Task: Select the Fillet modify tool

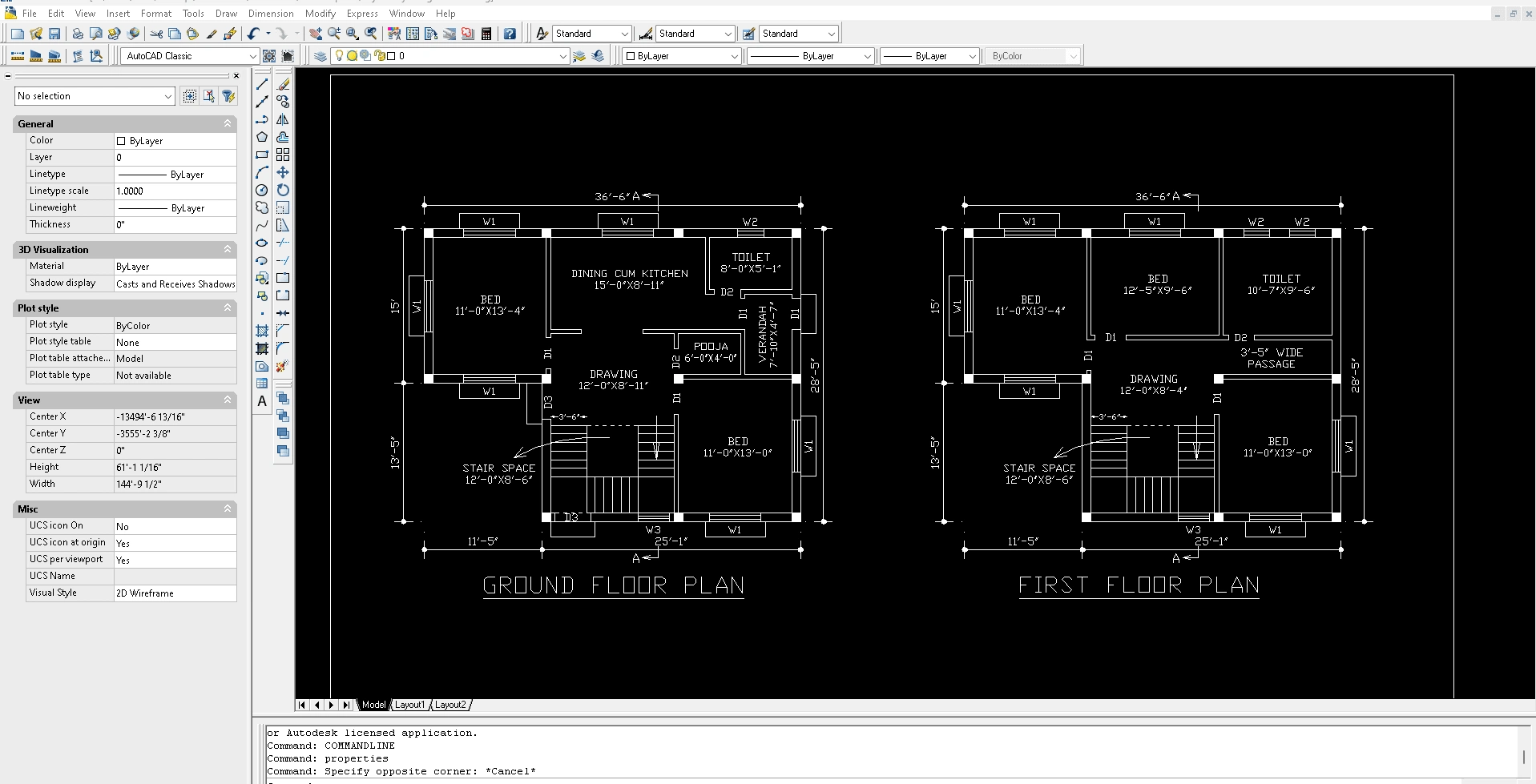Action: coord(283,348)
